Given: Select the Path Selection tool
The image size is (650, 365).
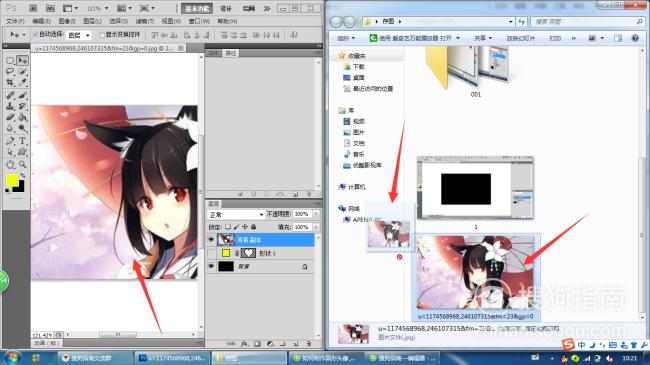Looking at the screenshot, I should tap(10, 152).
